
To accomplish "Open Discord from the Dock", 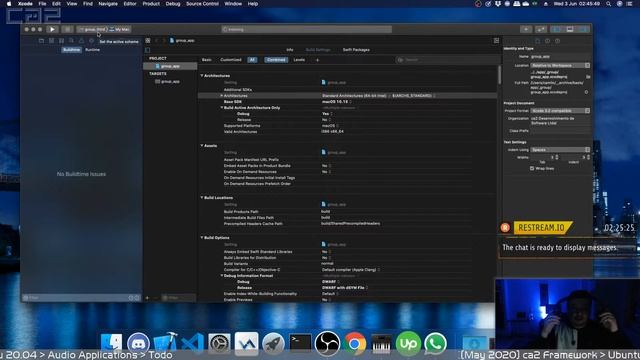I will [x=138, y=343].
